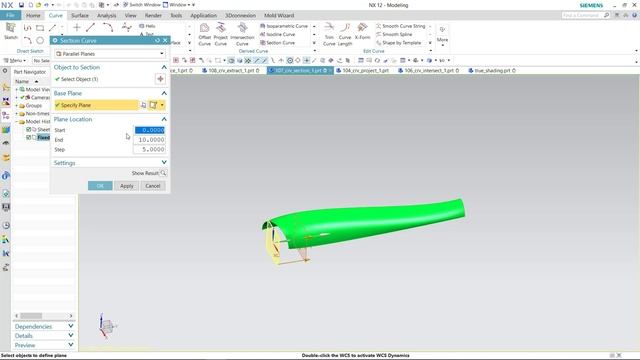Screen dimensions: 640x360
Task: Select the Project Curve tool
Action: (x=220, y=34)
